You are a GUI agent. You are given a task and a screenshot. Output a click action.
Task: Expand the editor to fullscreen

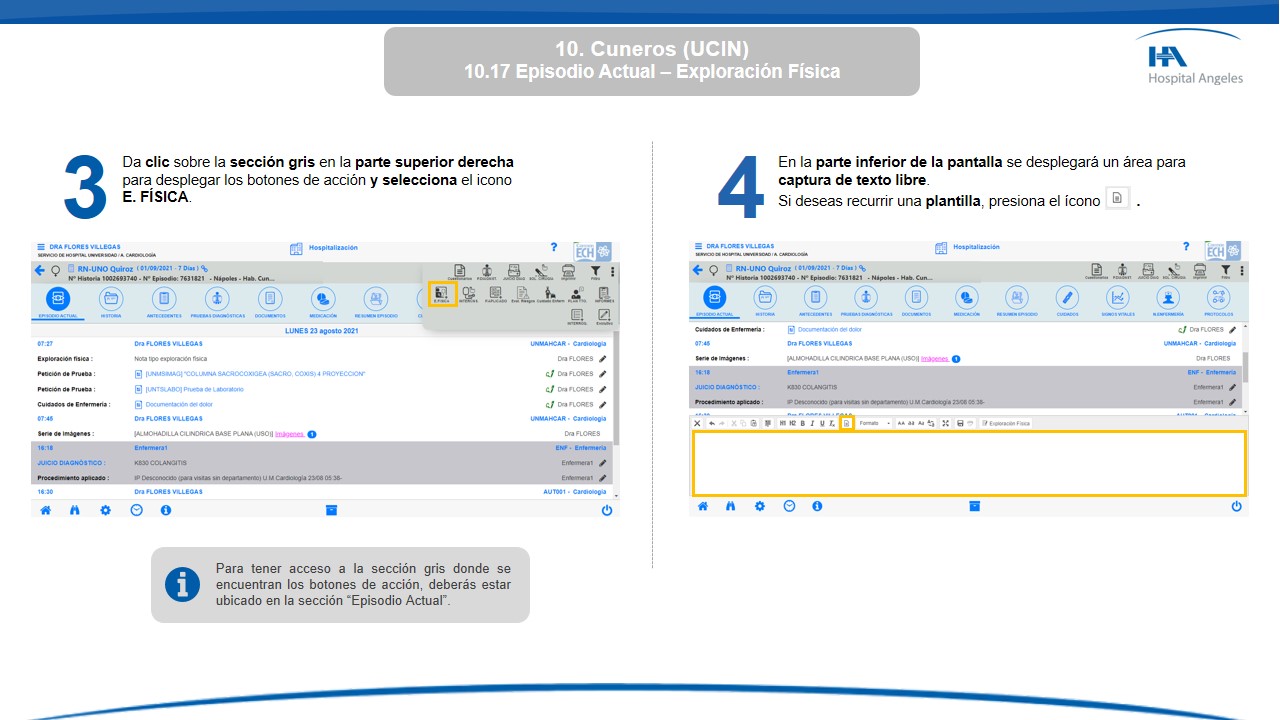coord(945,423)
